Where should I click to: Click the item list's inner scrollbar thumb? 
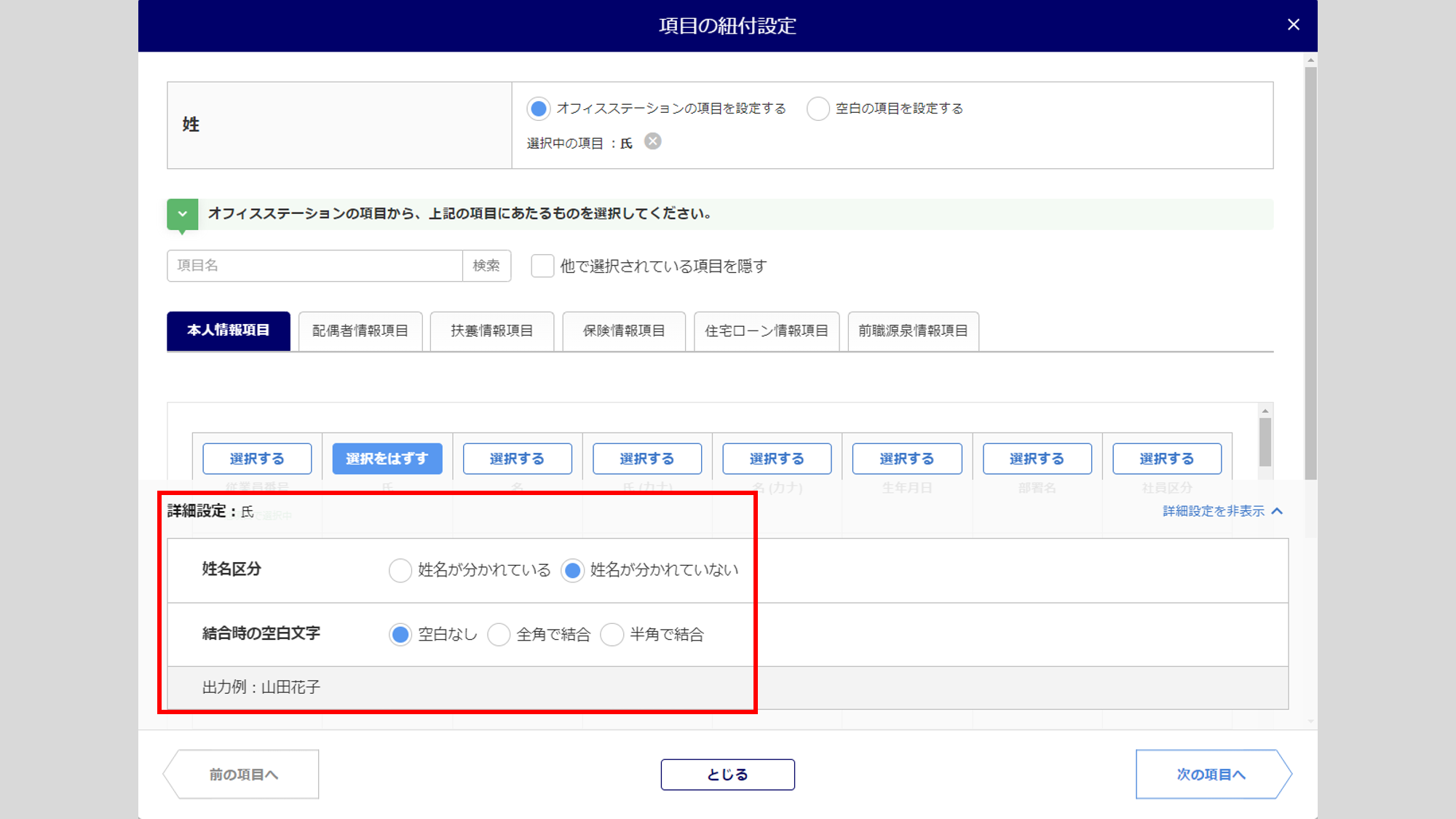pyautogui.click(x=1265, y=442)
